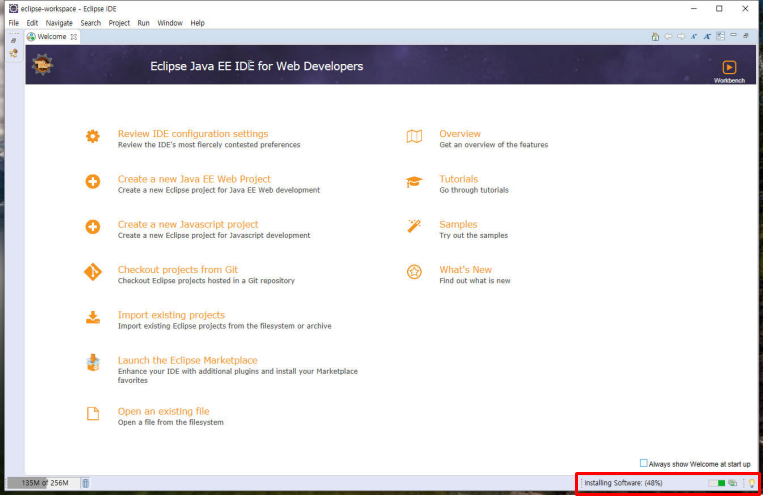763x496 pixels.
Task: Open the Progress view icon in status bar
Action: [732, 483]
